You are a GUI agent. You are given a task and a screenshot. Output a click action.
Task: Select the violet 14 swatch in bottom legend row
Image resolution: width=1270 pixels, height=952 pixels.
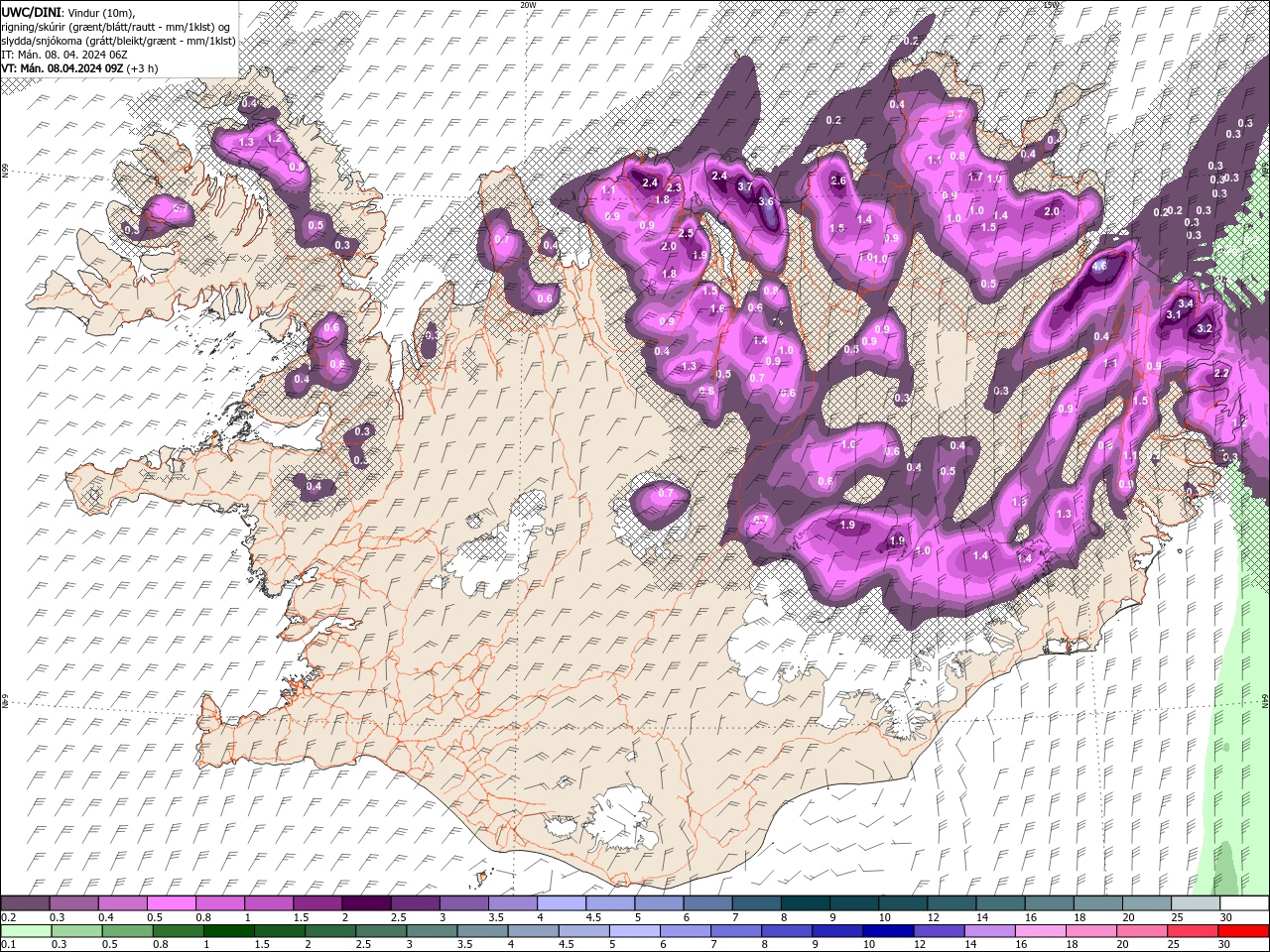coord(988,930)
